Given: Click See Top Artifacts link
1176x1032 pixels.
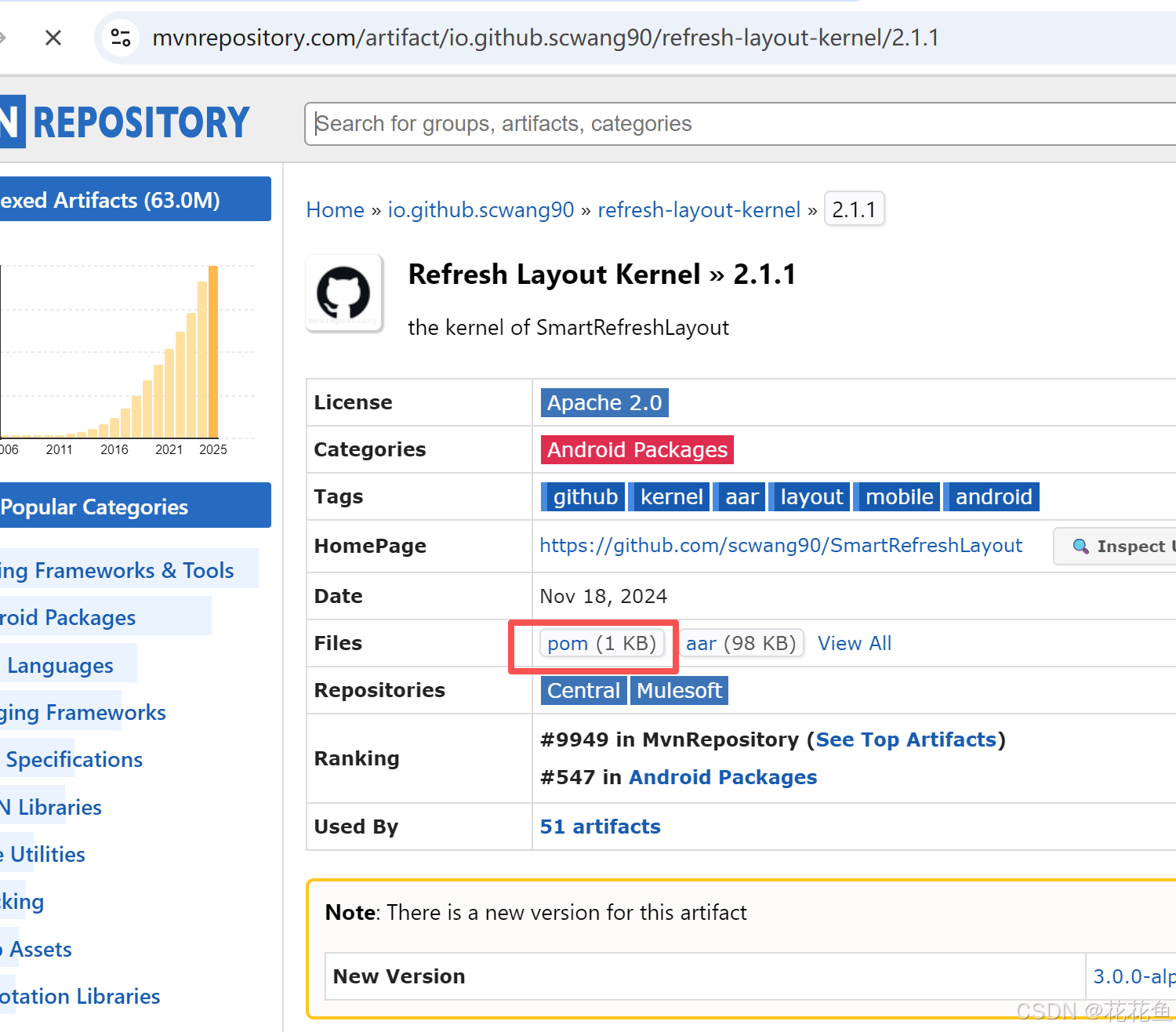Looking at the screenshot, I should [x=906, y=739].
